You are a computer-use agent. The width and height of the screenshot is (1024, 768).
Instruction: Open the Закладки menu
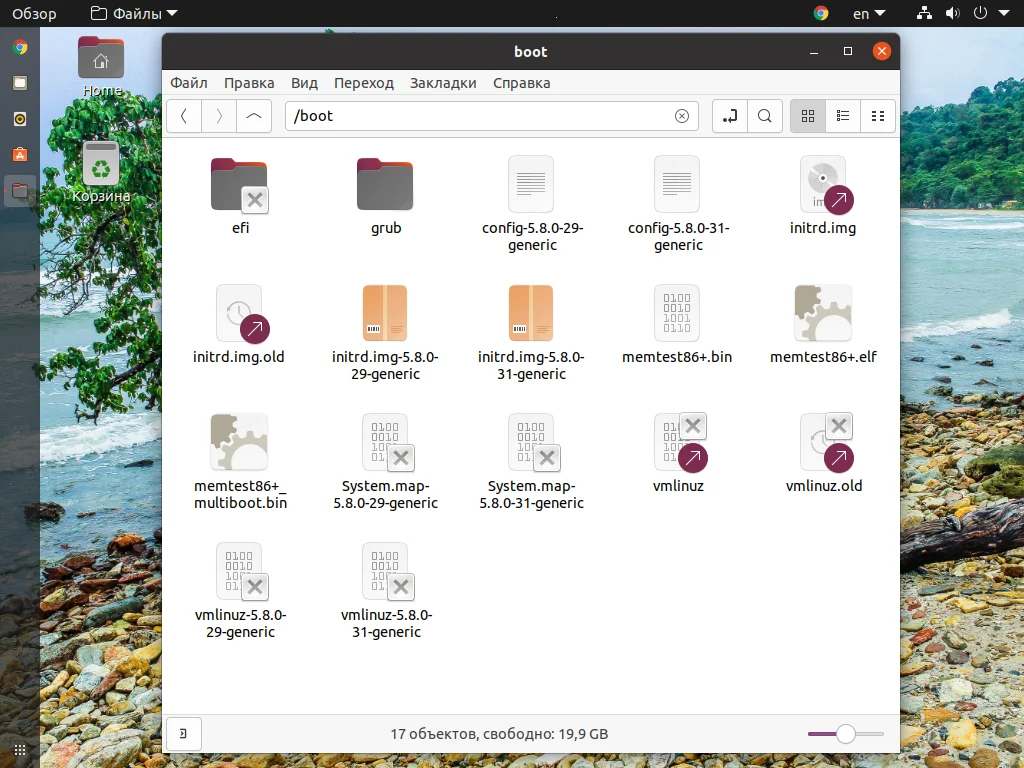pos(443,83)
